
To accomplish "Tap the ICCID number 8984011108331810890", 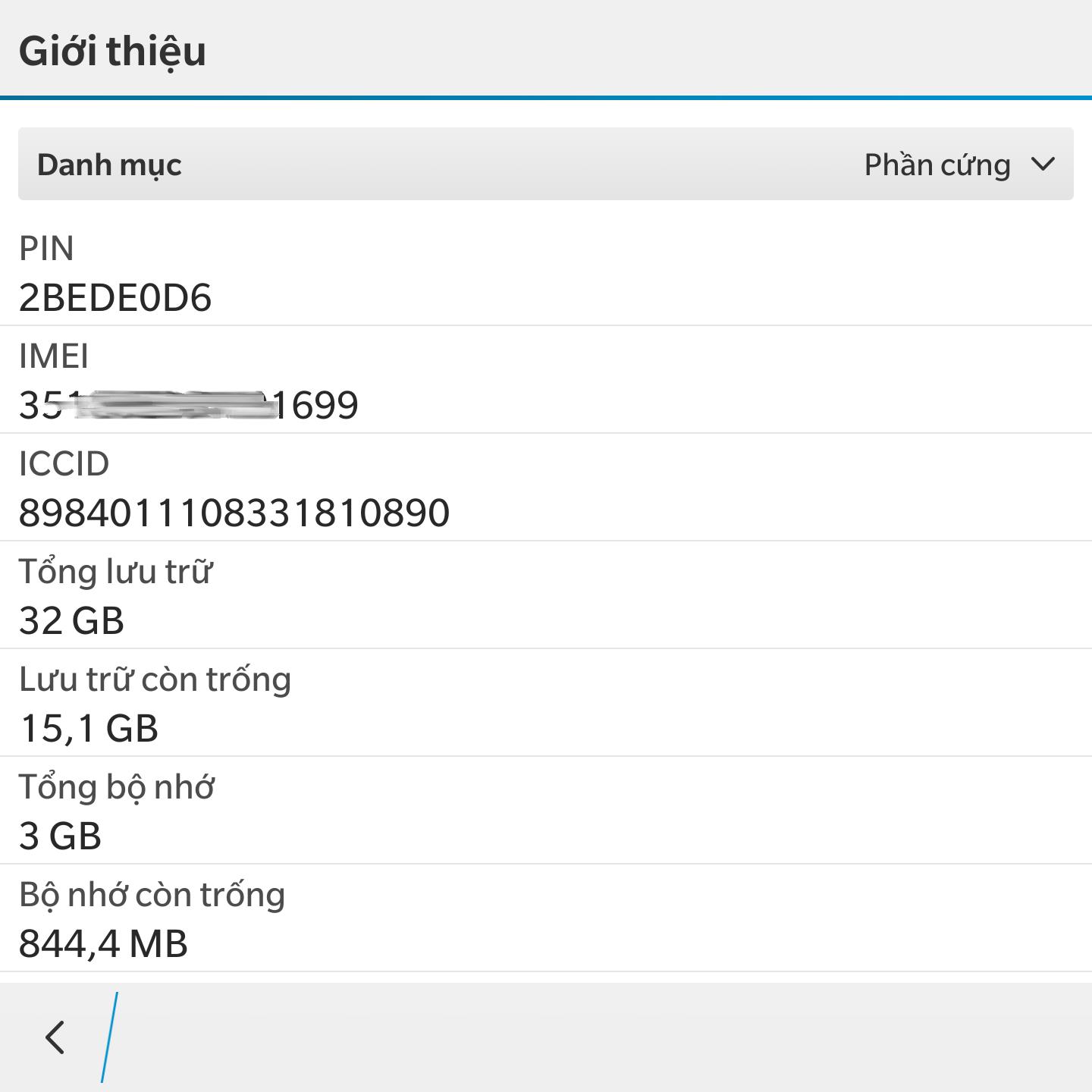I will point(234,513).
